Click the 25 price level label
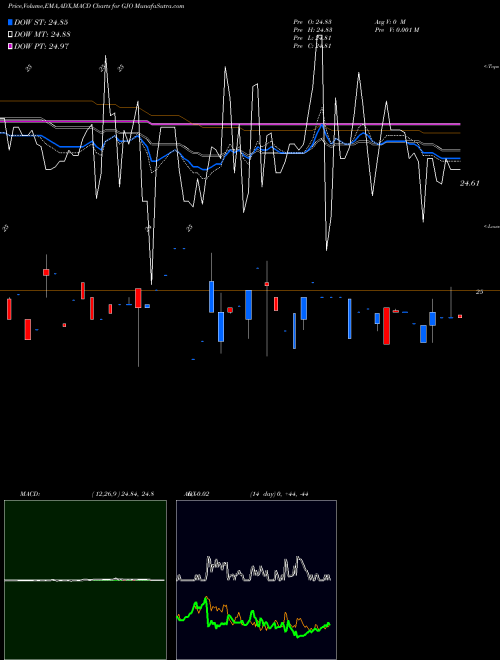Viewport: 500px width, 660px height. tap(479, 292)
